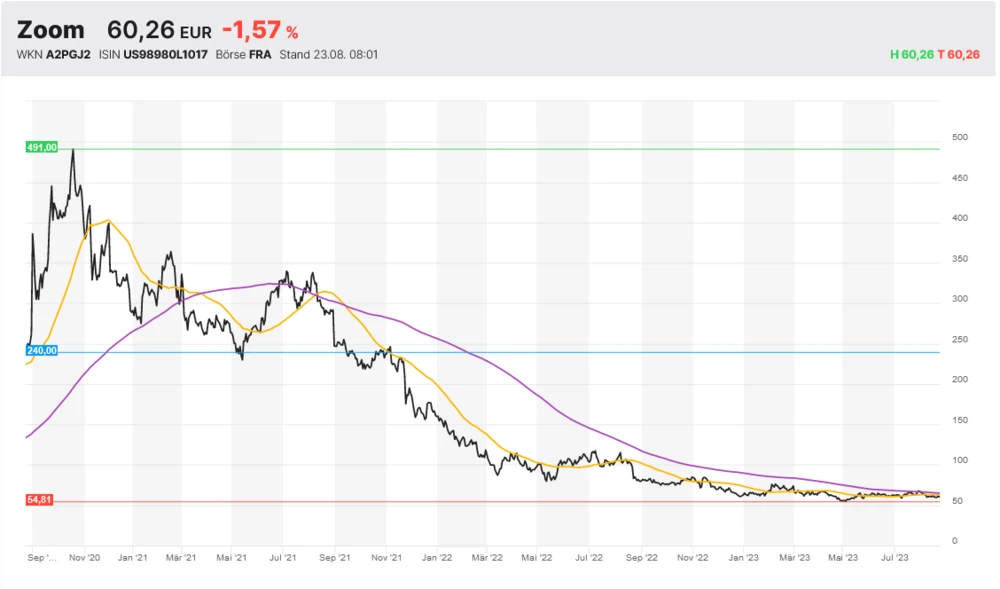Click the Jan '22 date on the time axis
This screenshot has height=589, width=1000.
[436, 556]
